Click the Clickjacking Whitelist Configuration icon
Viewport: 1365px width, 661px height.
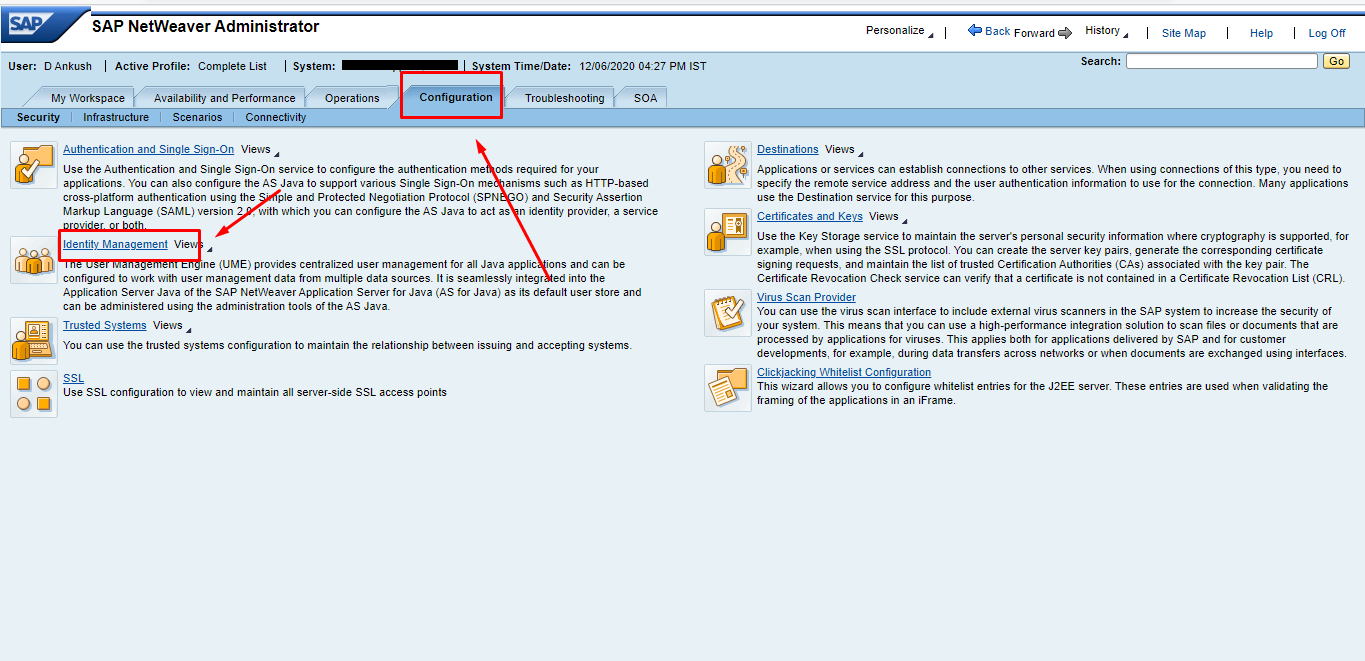pyautogui.click(x=727, y=388)
